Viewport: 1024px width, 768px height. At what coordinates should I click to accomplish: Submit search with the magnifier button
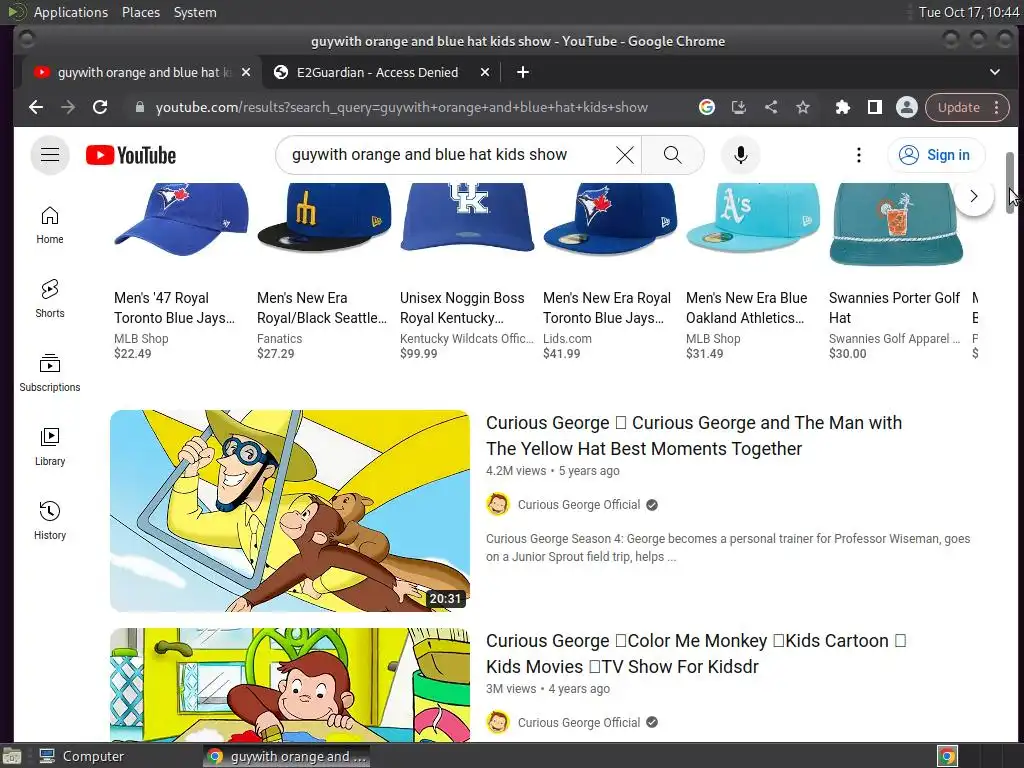(x=673, y=155)
